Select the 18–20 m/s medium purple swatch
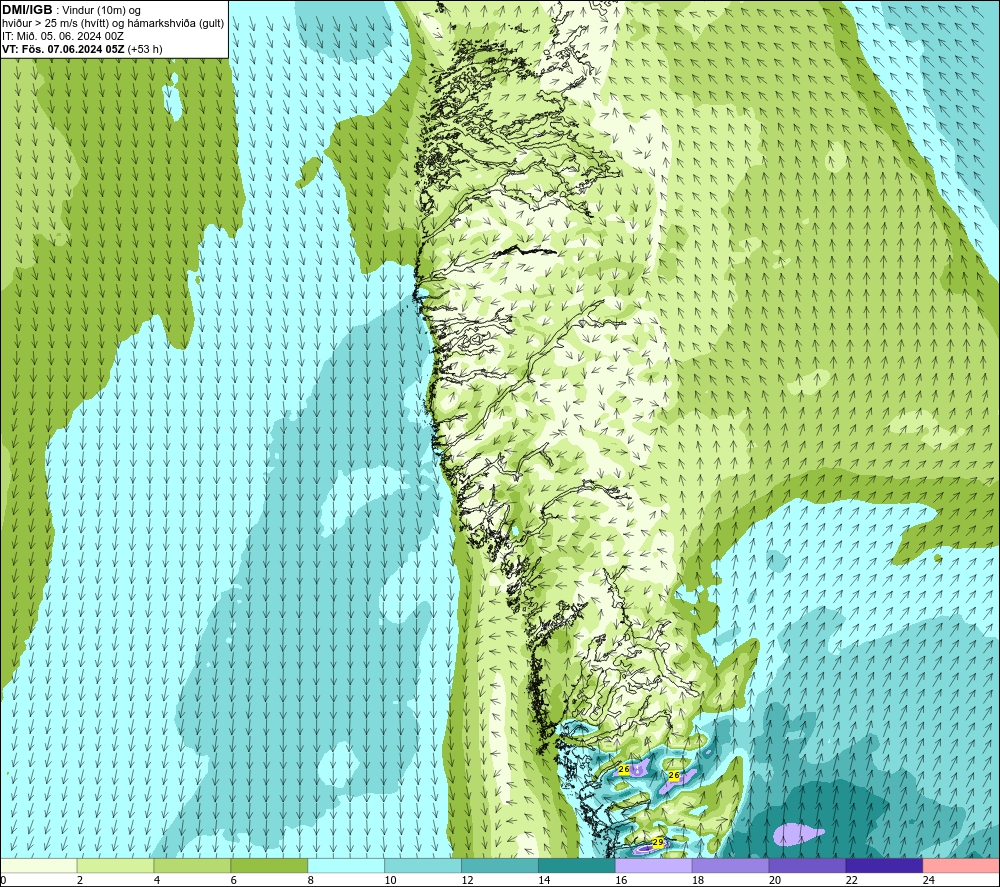 730,866
